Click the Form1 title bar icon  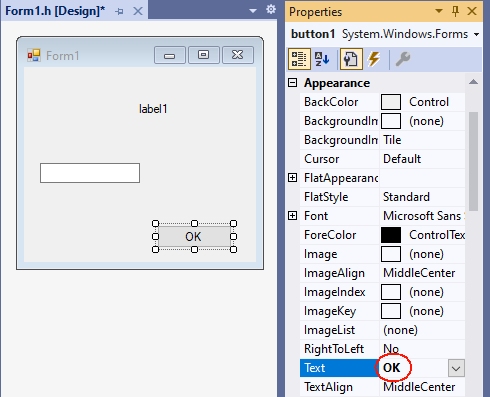tap(34, 55)
